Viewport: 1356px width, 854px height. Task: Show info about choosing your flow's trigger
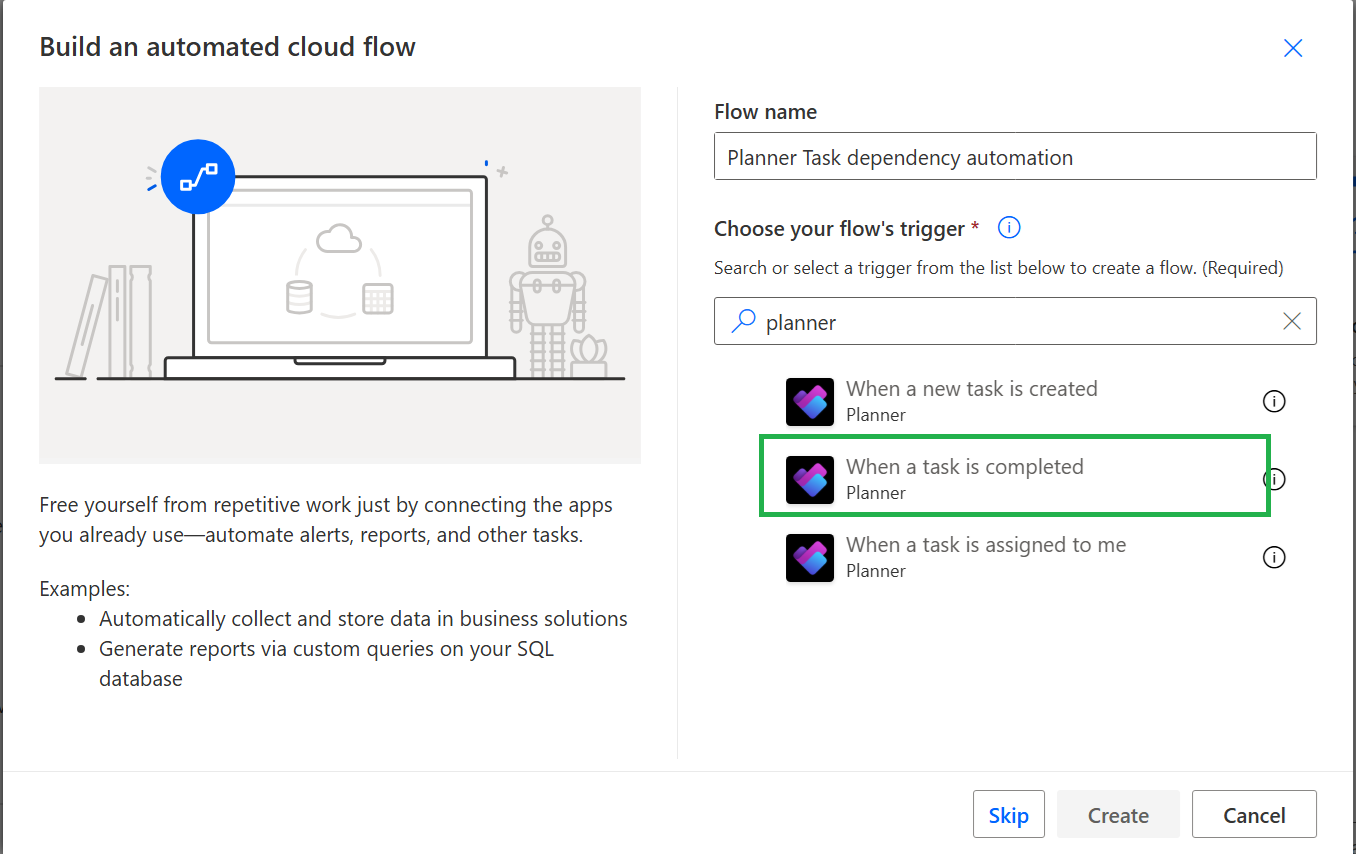(x=1009, y=228)
